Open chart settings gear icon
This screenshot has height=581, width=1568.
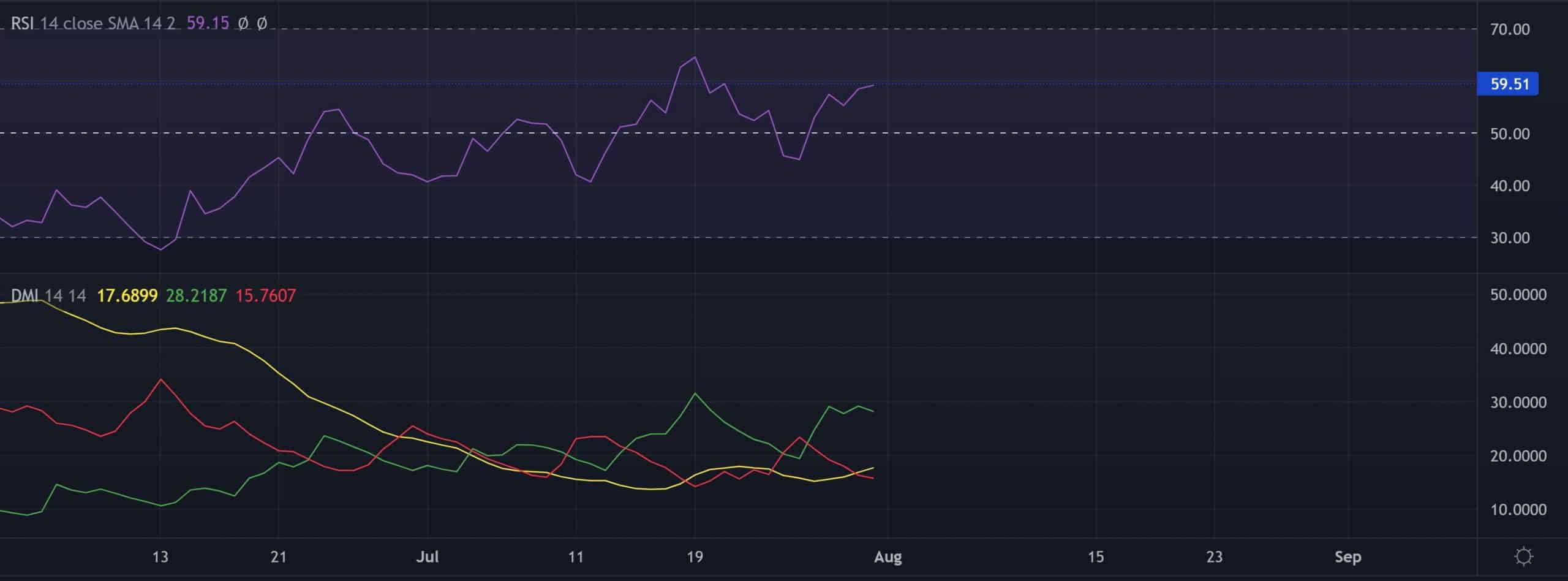(1523, 556)
